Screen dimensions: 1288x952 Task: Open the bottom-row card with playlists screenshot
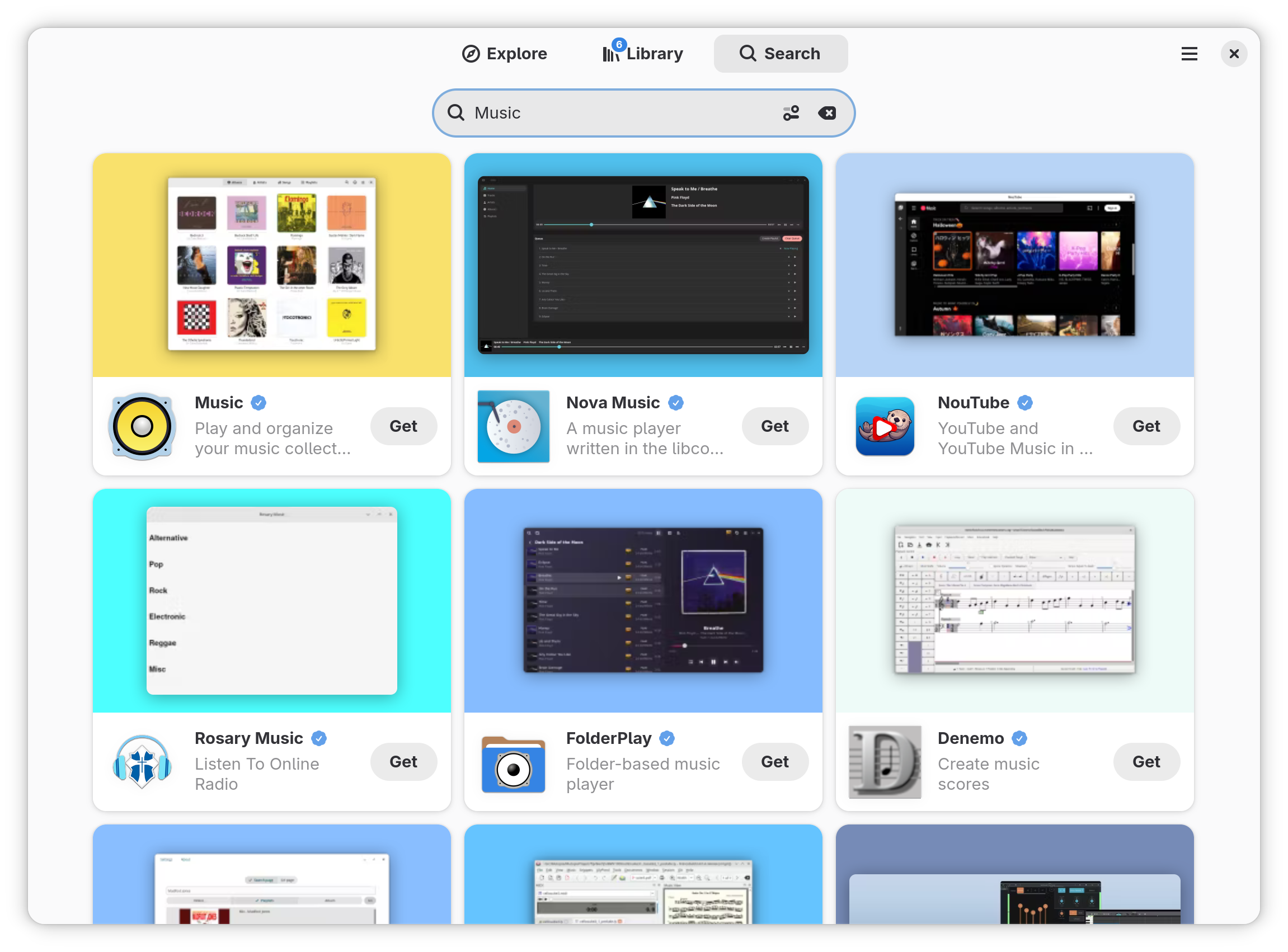(x=271, y=874)
